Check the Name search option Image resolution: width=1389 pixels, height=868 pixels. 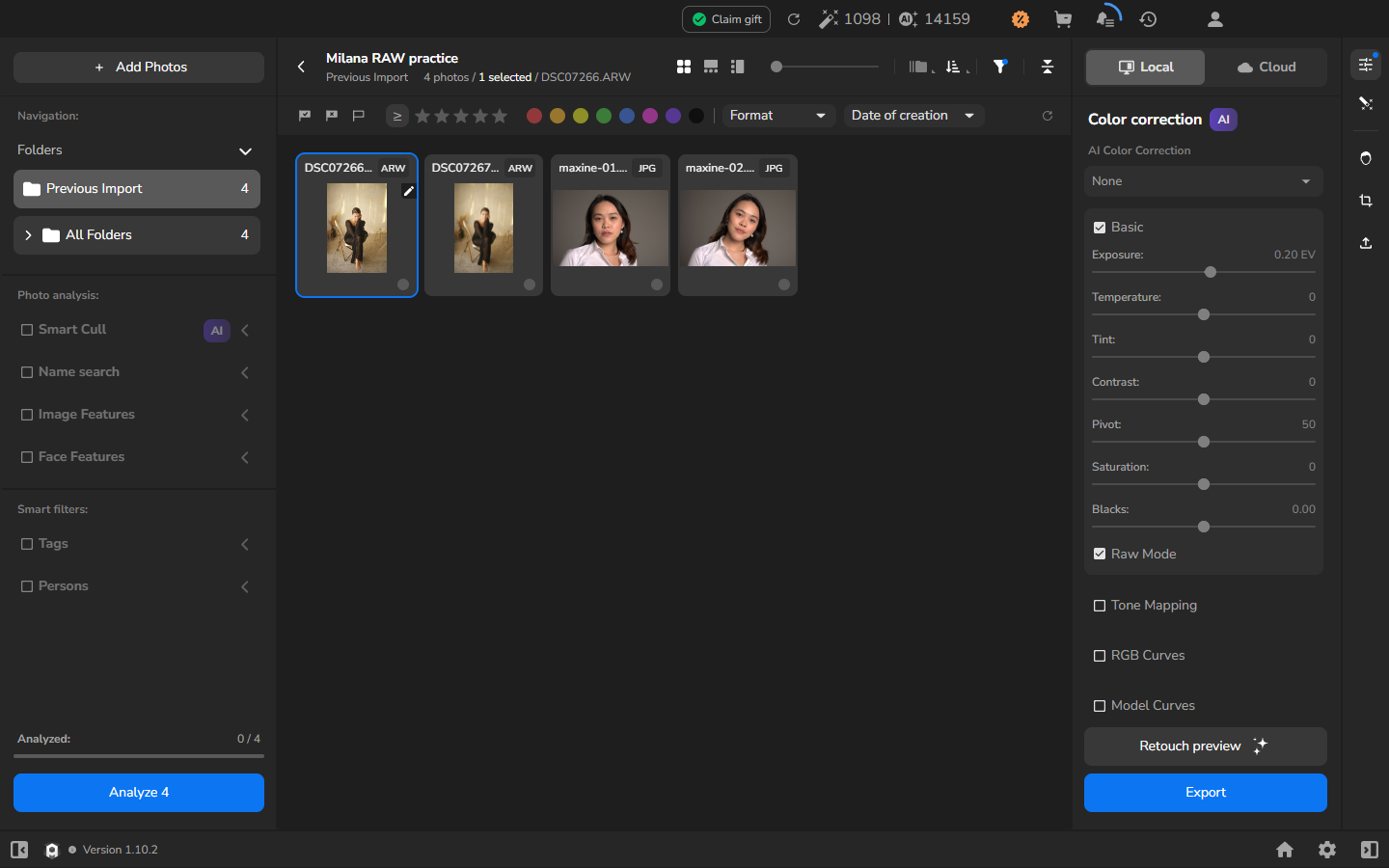[x=27, y=372]
